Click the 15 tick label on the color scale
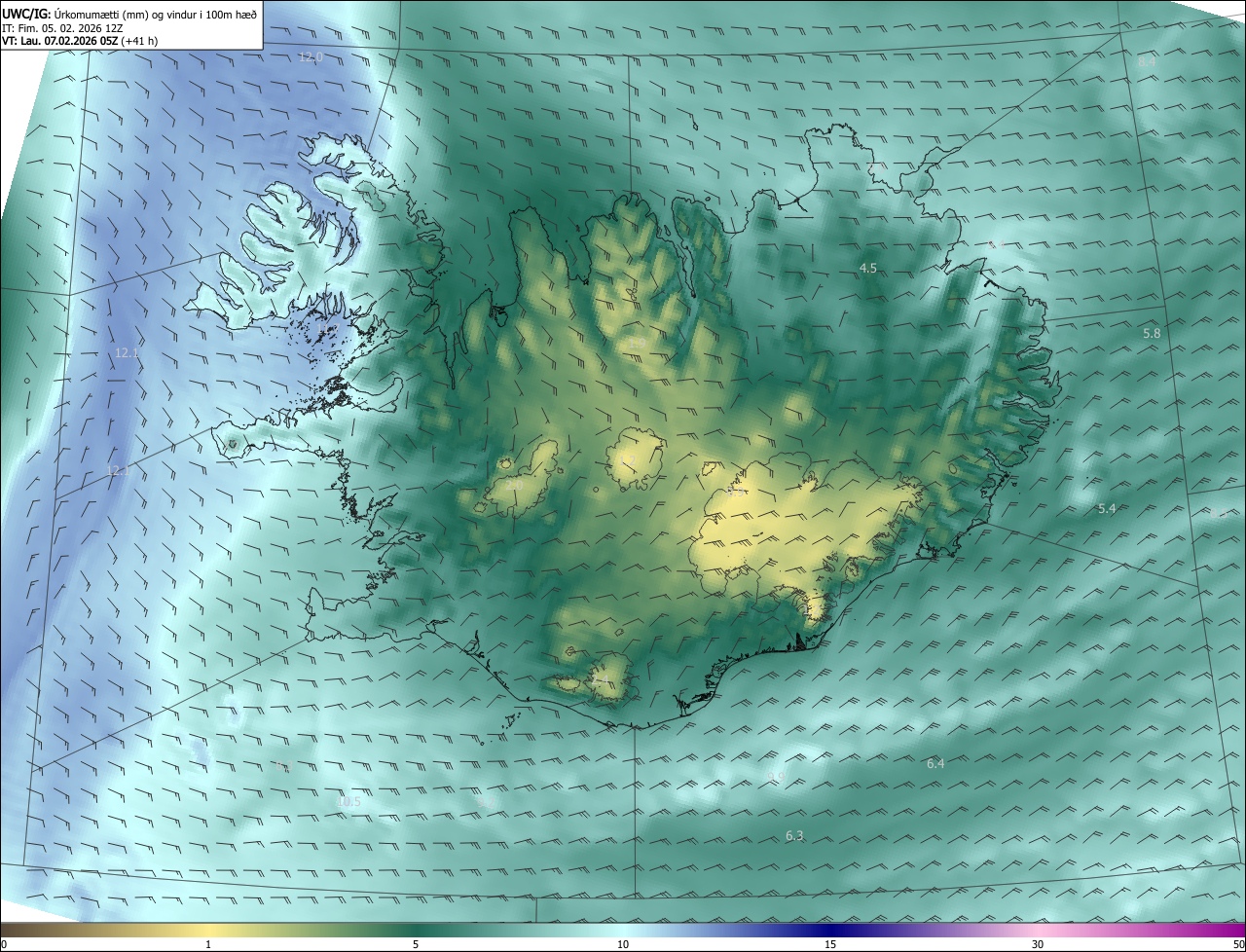 click(x=830, y=944)
